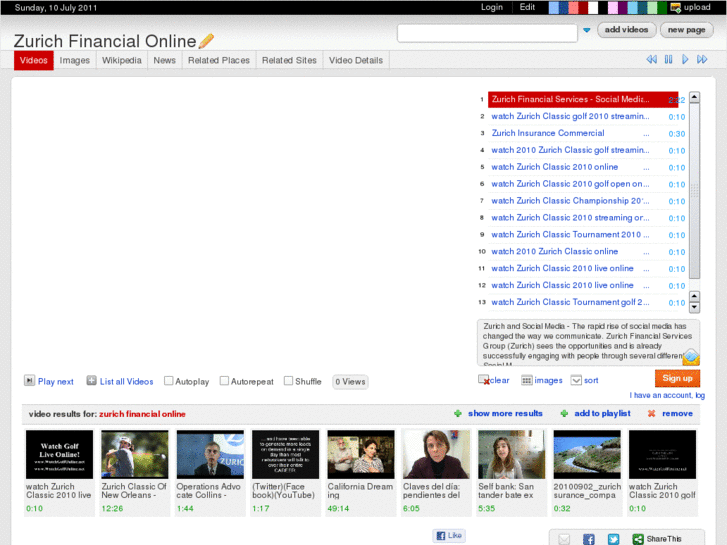Click the playlist scrollbar up arrow at top

pyautogui.click(x=694, y=97)
